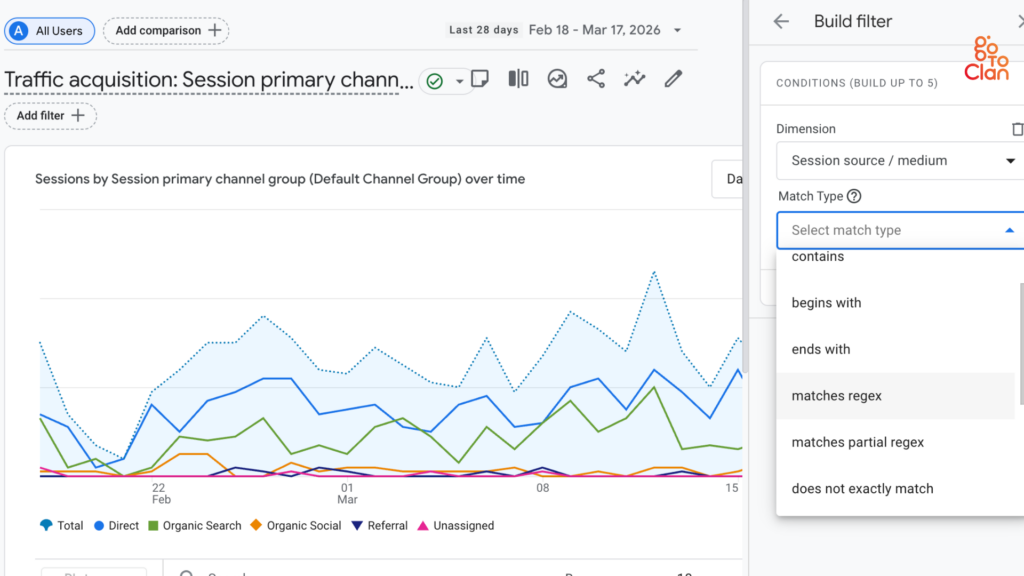This screenshot has height=576, width=1024.
Task: Share the Traffic acquisition report
Action: point(596,78)
